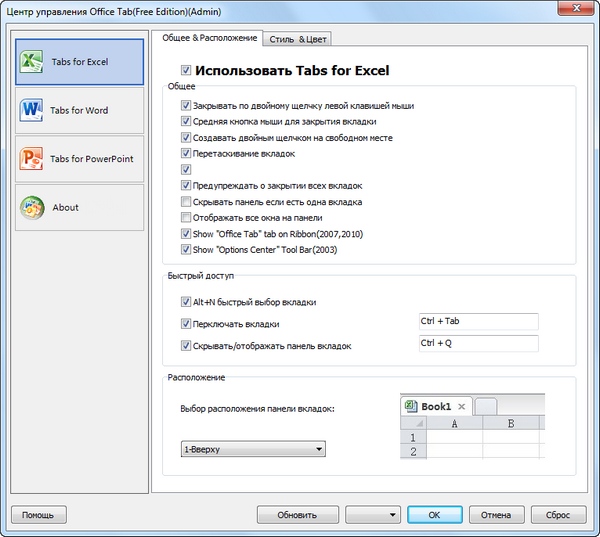Switch to the Стиль & Цвет tab

(x=297, y=38)
